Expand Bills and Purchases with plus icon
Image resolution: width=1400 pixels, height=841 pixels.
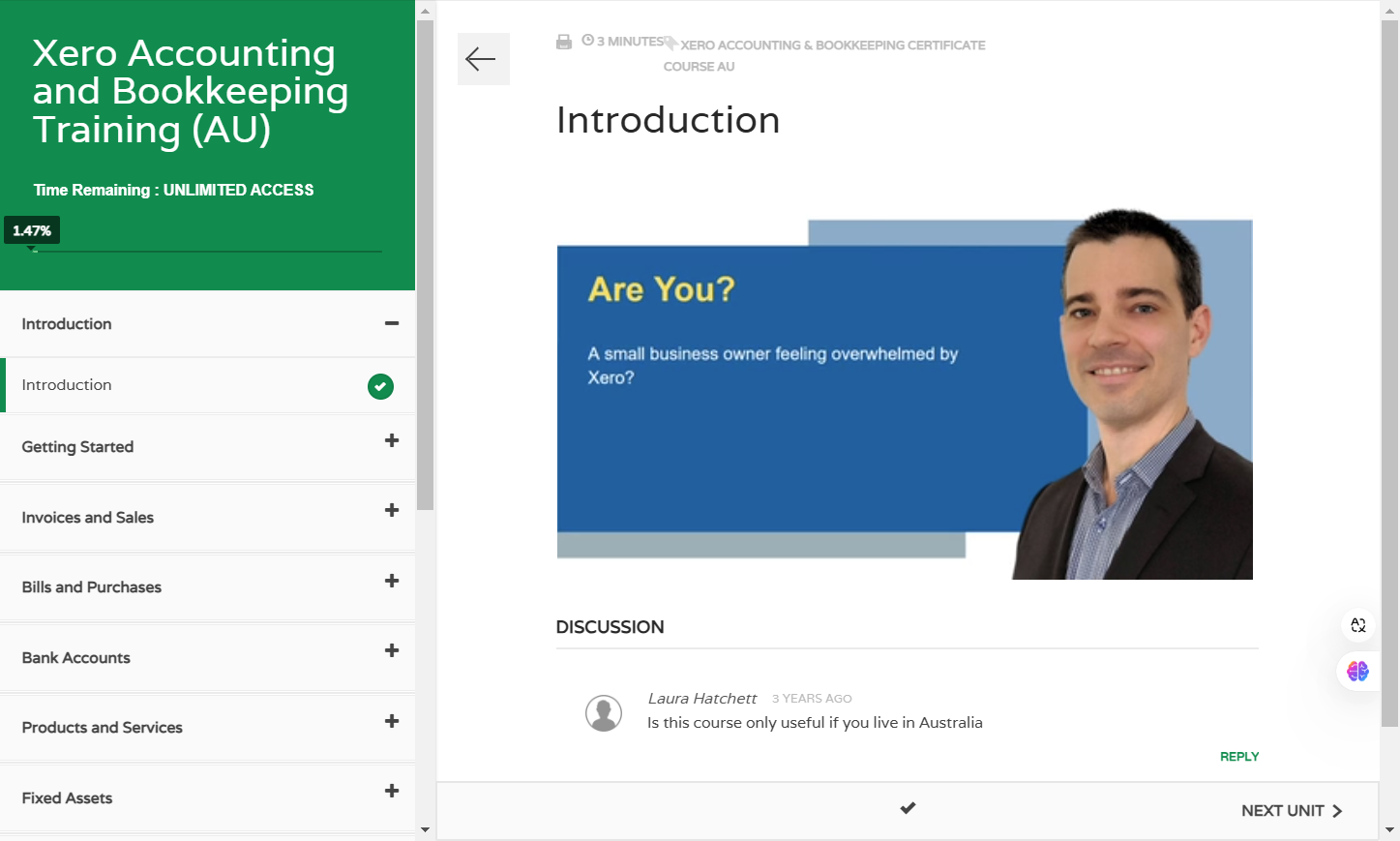pos(392,581)
